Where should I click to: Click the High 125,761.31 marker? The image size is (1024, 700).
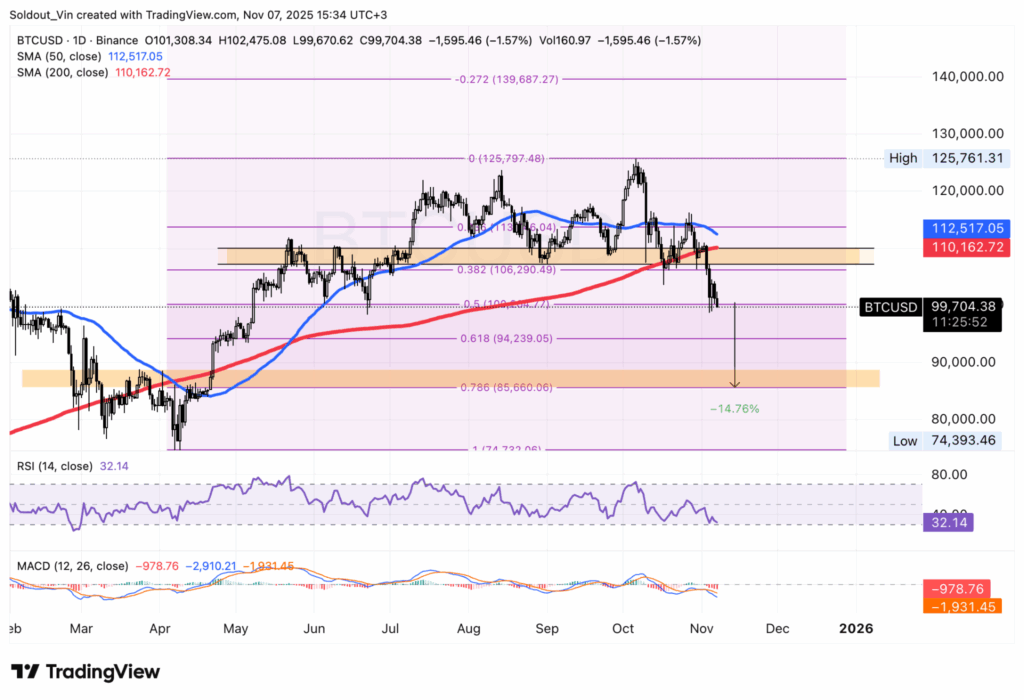pyautogui.click(x=947, y=158)
